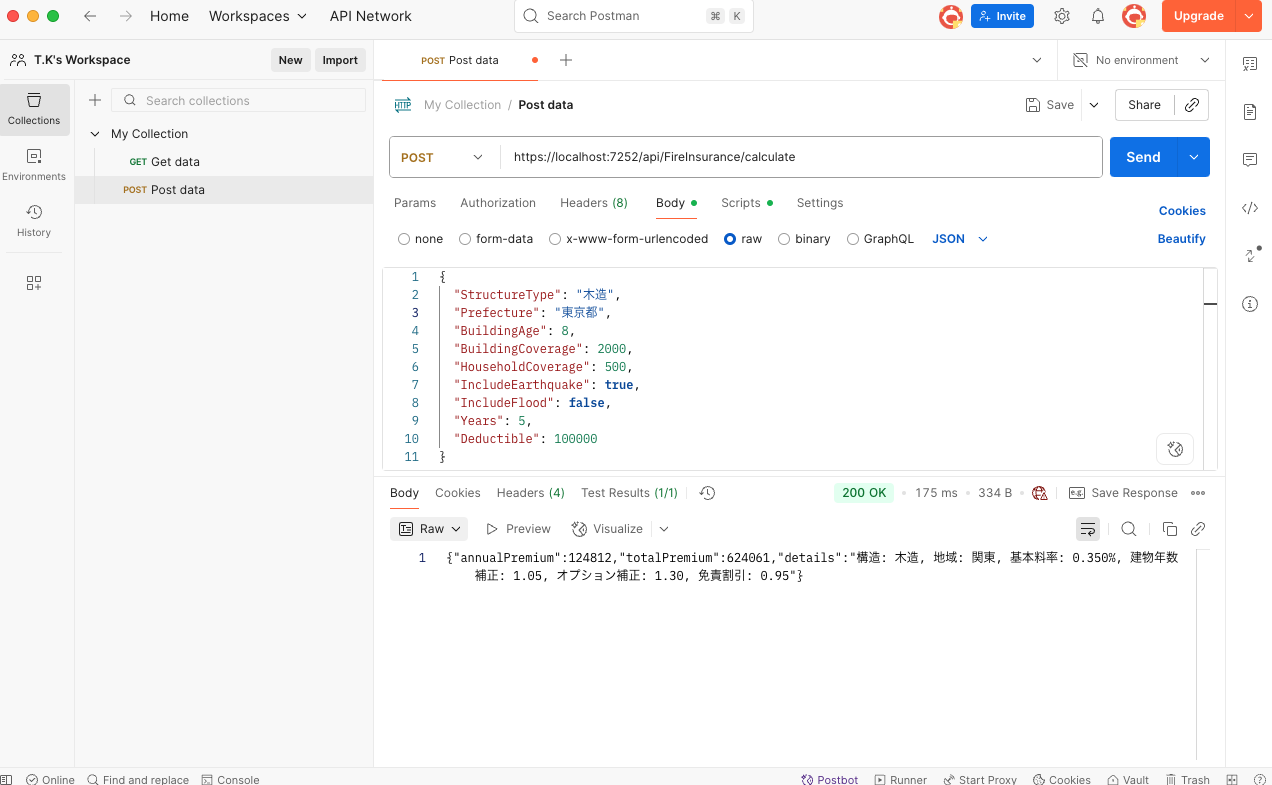The width and height of the screenshot is (1272, 785).
Task: Open related requests icon in right sidebar
Action: (x=1251, y=255)
